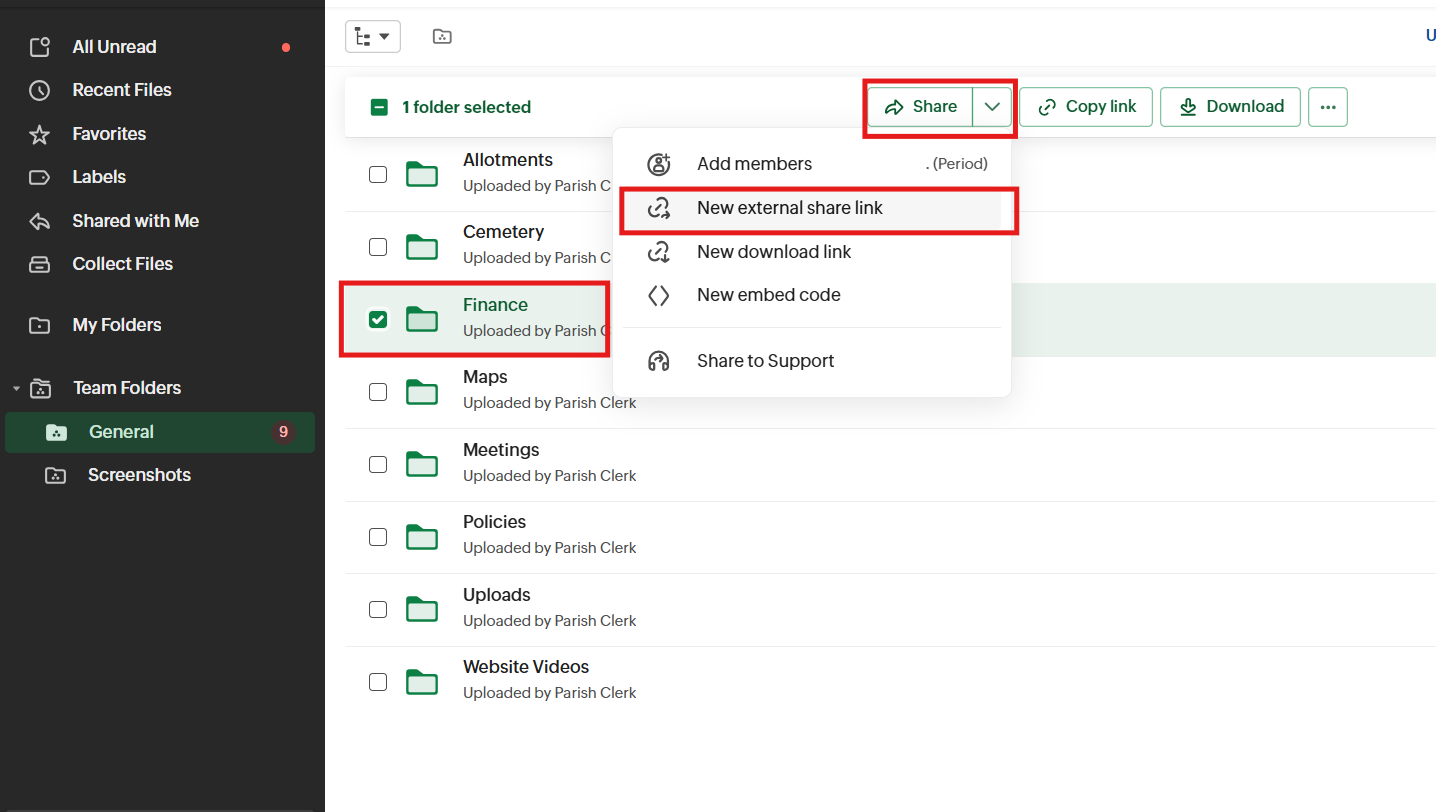Open the more options ellipsis button
1436x812 pixels.
[x=1327, y=107]
